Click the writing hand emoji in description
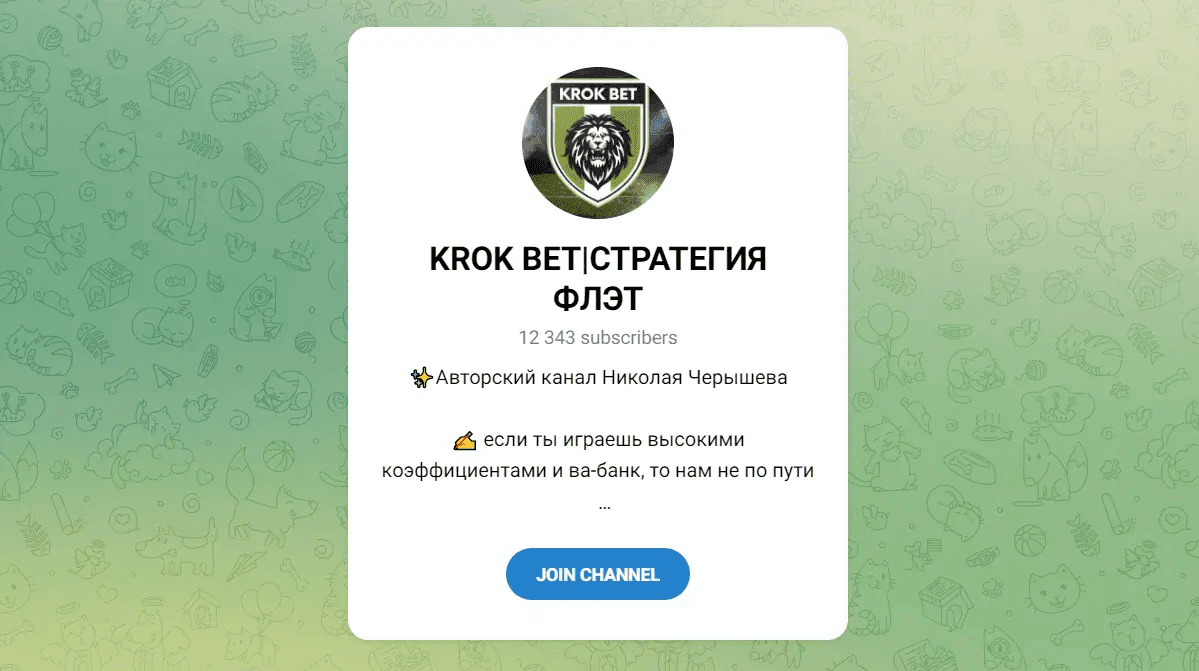The image size is (1199, 671). pyautogui.click(x=465, y=441)
